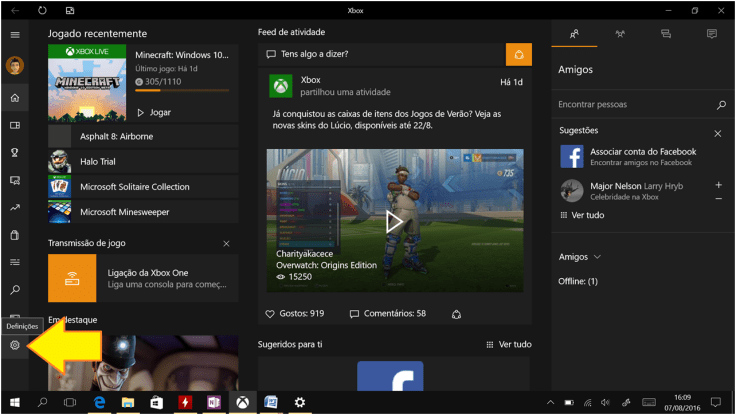Expand the Amigos filter dropdown
The height and width of the screenshot is (415, 736).
pos(597,257)
